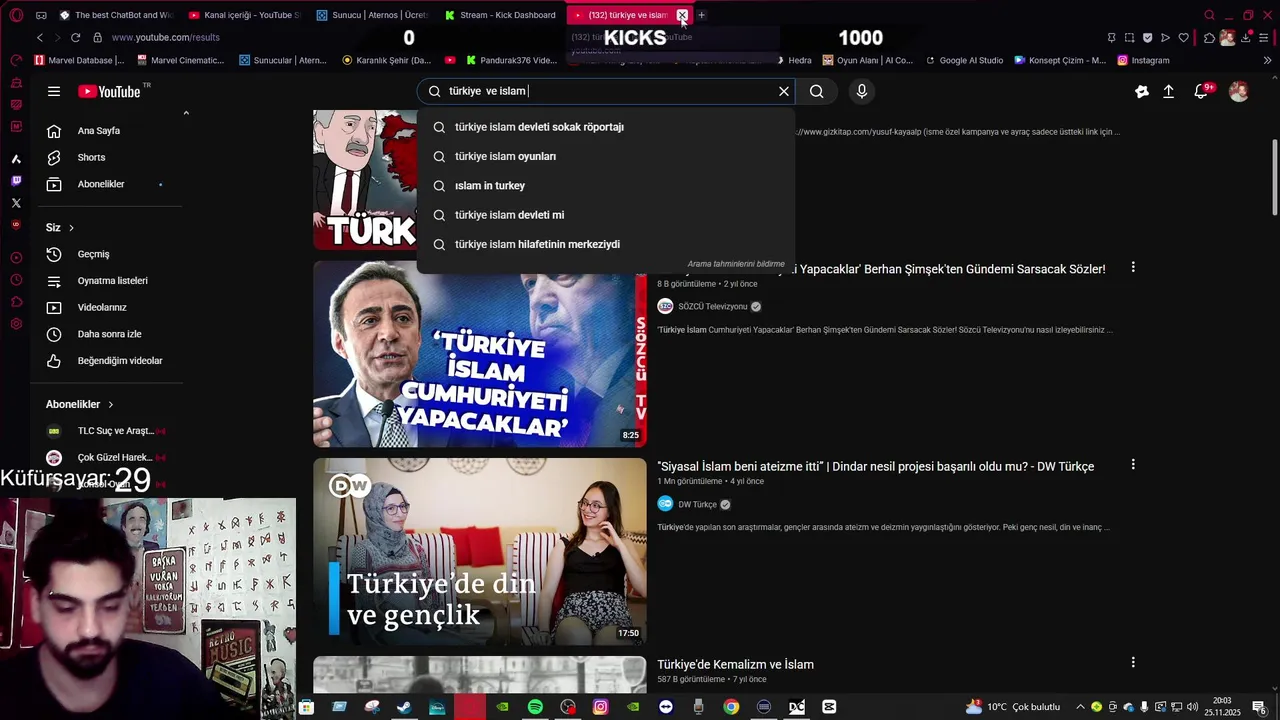Open 'Google AI Studio' bookmark
The height and width of the screenshot is (720, 1280).
point(964,60)
